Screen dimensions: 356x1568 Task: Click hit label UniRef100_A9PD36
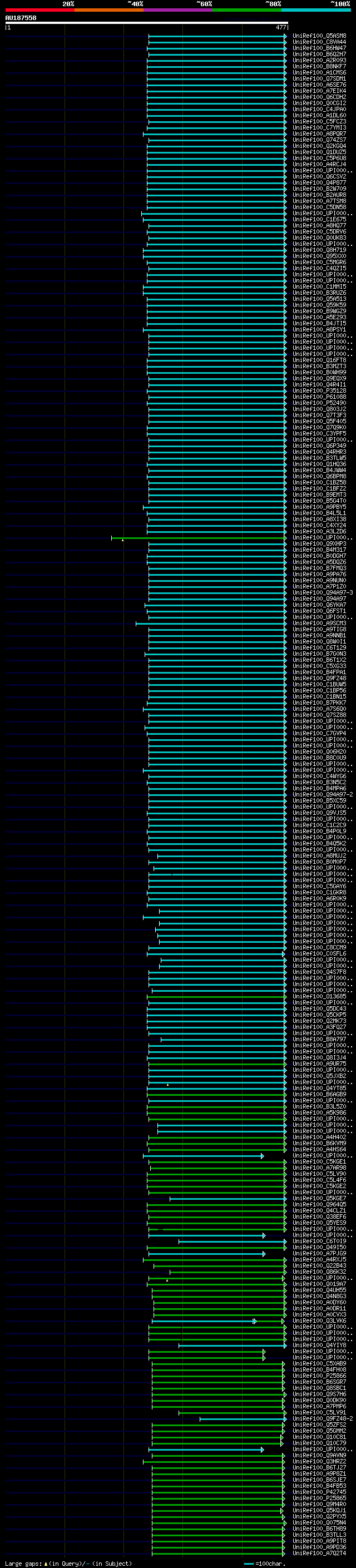coord(319,1547)
